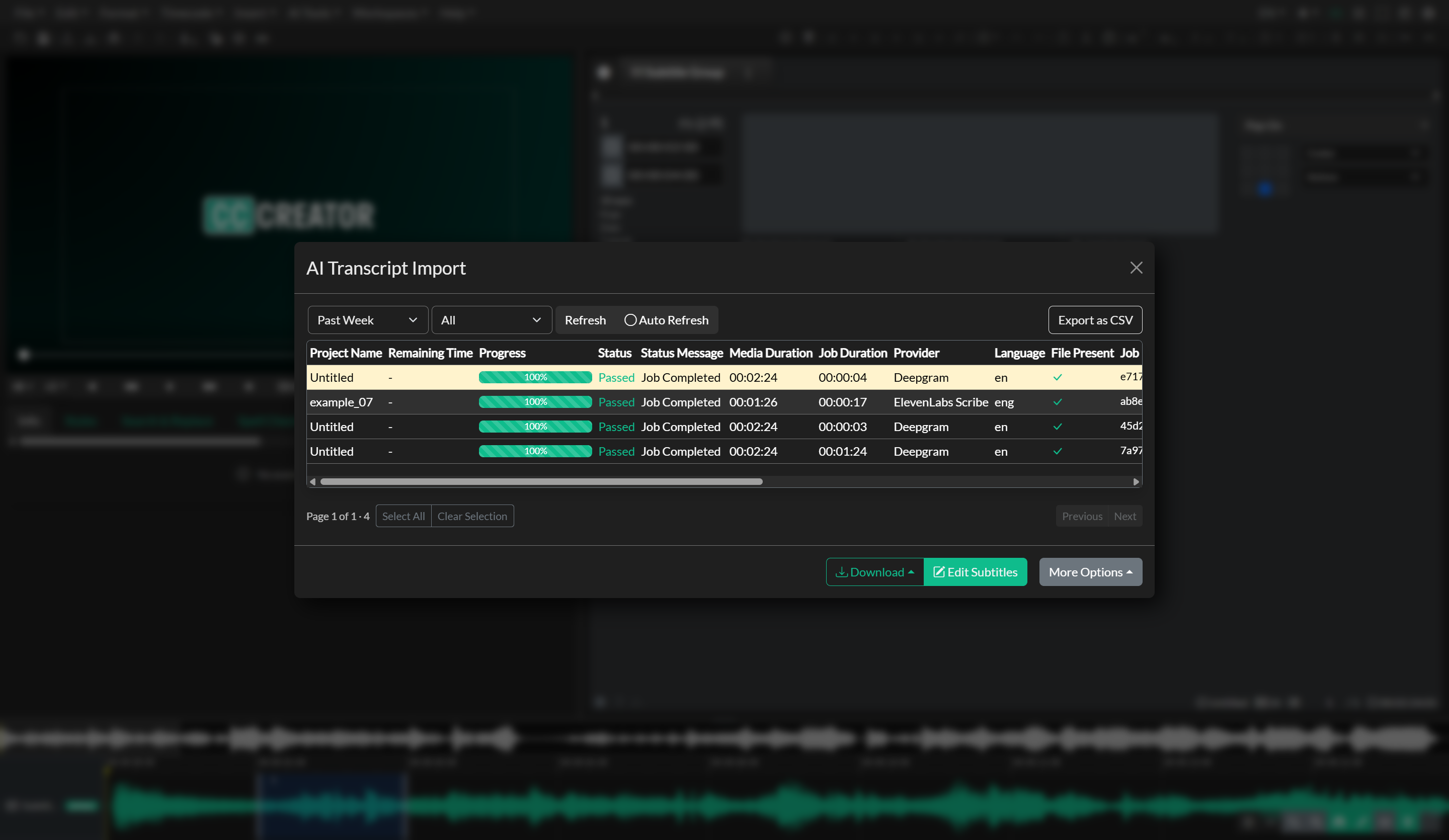1449x840 pixels.
Task: Close the AI Transcript Import dialog
Action: (x=1136, y=268)
